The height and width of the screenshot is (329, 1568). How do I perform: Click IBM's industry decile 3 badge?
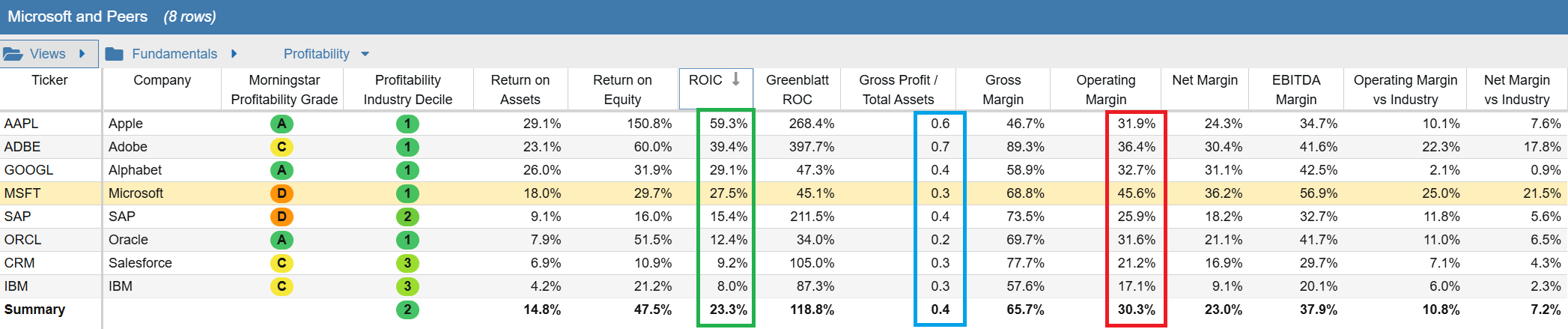[407, 286]
